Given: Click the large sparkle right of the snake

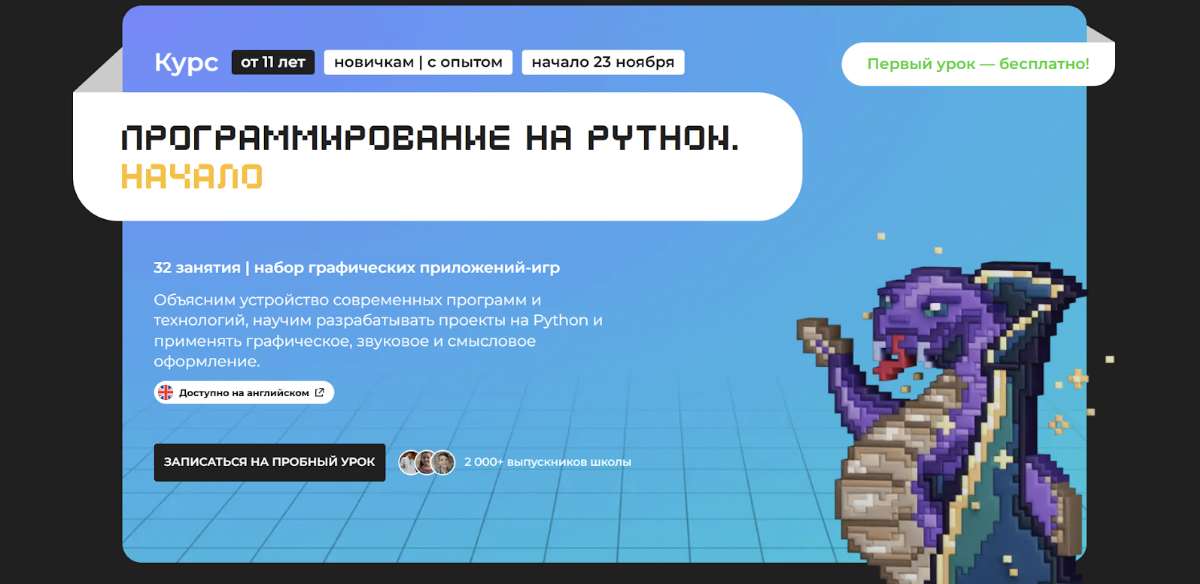Looking at the screenshot, I should 1078,378.
